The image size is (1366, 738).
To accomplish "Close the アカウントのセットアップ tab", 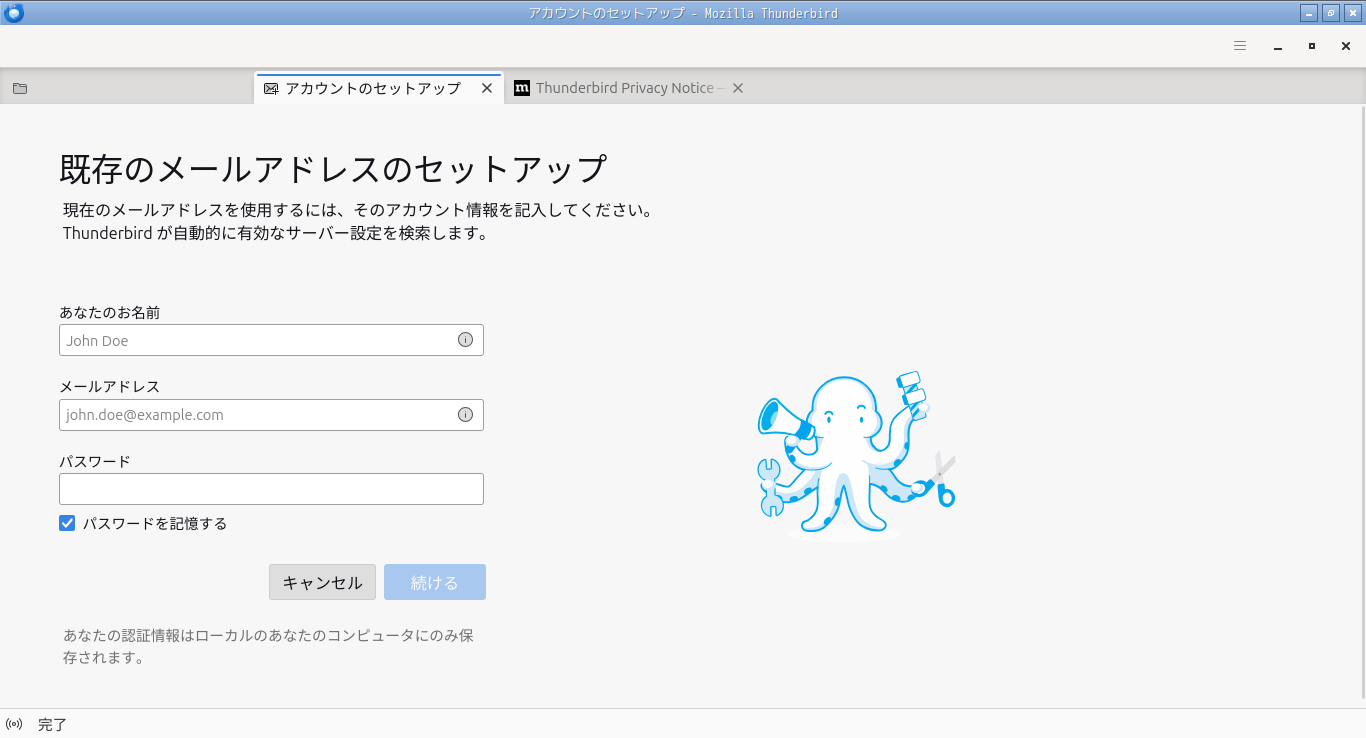I will click(487, 88).
